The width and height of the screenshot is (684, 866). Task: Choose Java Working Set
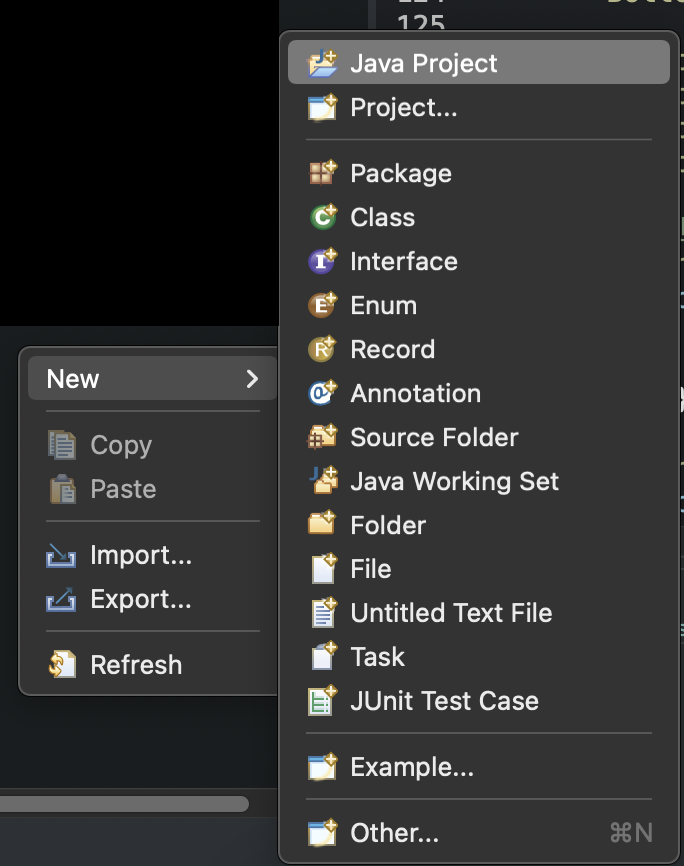click(x=479, y=480)
